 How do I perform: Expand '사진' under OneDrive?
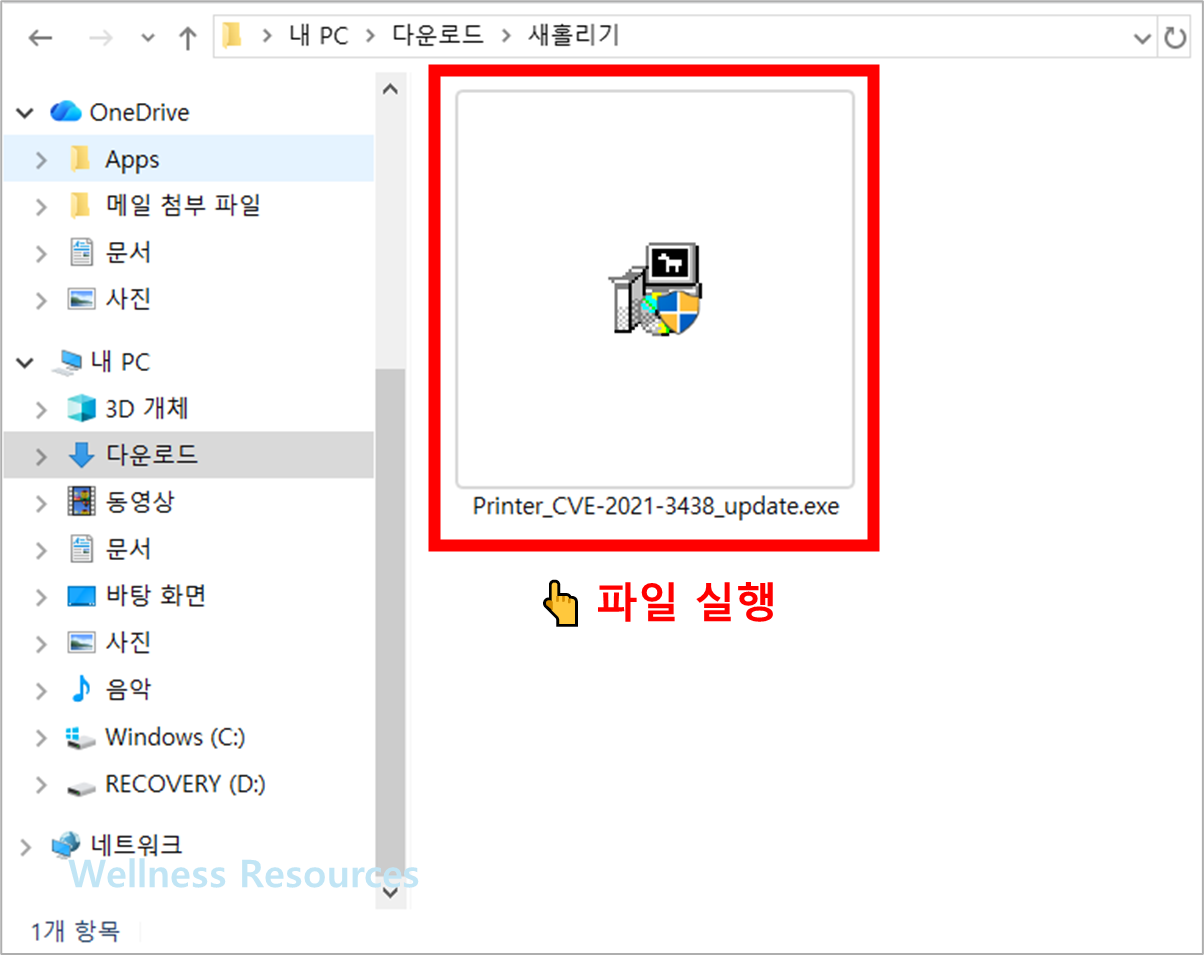coord(41,299)
